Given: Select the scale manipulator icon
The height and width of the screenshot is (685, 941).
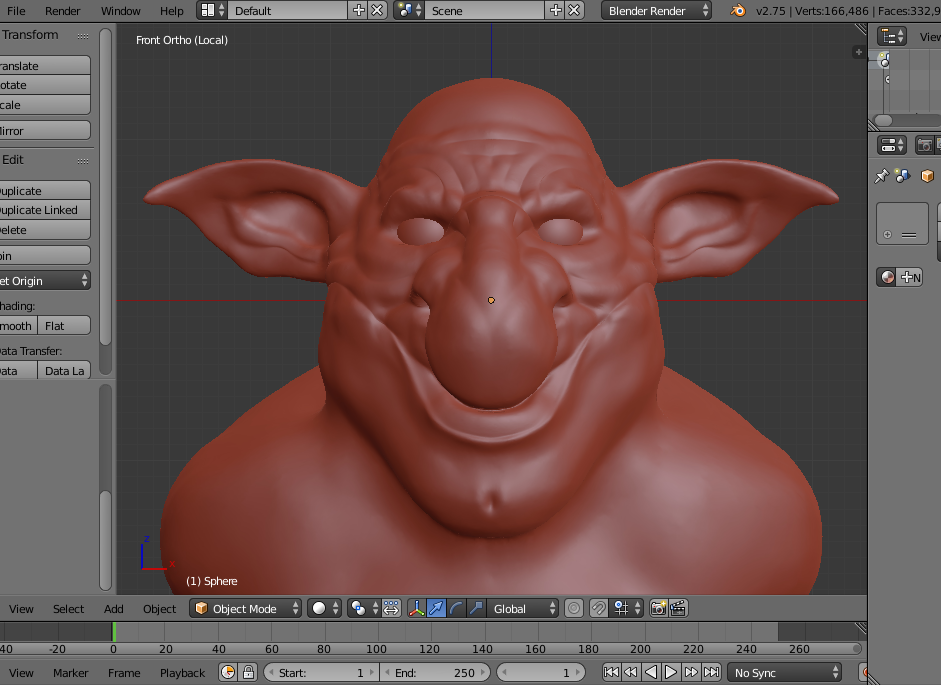Looking at the screenshot, I should [x=476, y=608].
